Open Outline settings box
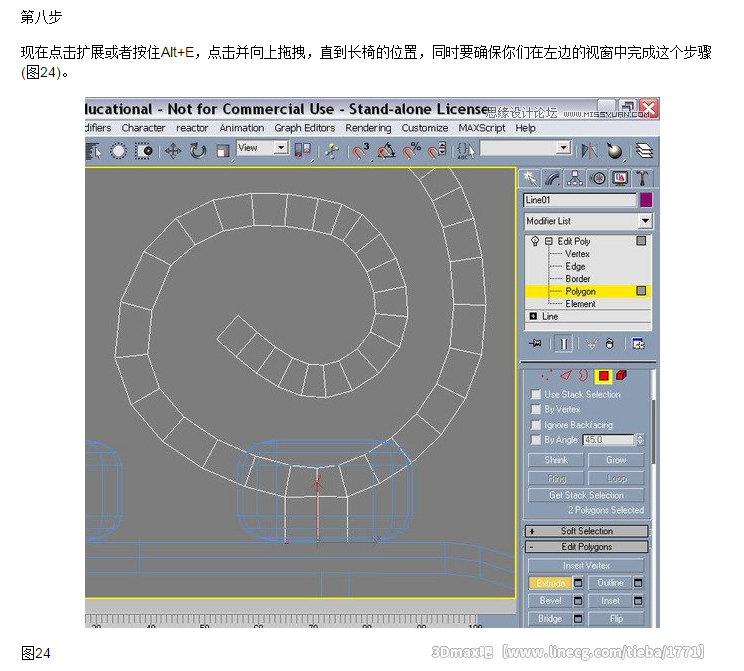The width and height of the screenshot is (744, 671). pyautogui.click(x=638, y=583)
